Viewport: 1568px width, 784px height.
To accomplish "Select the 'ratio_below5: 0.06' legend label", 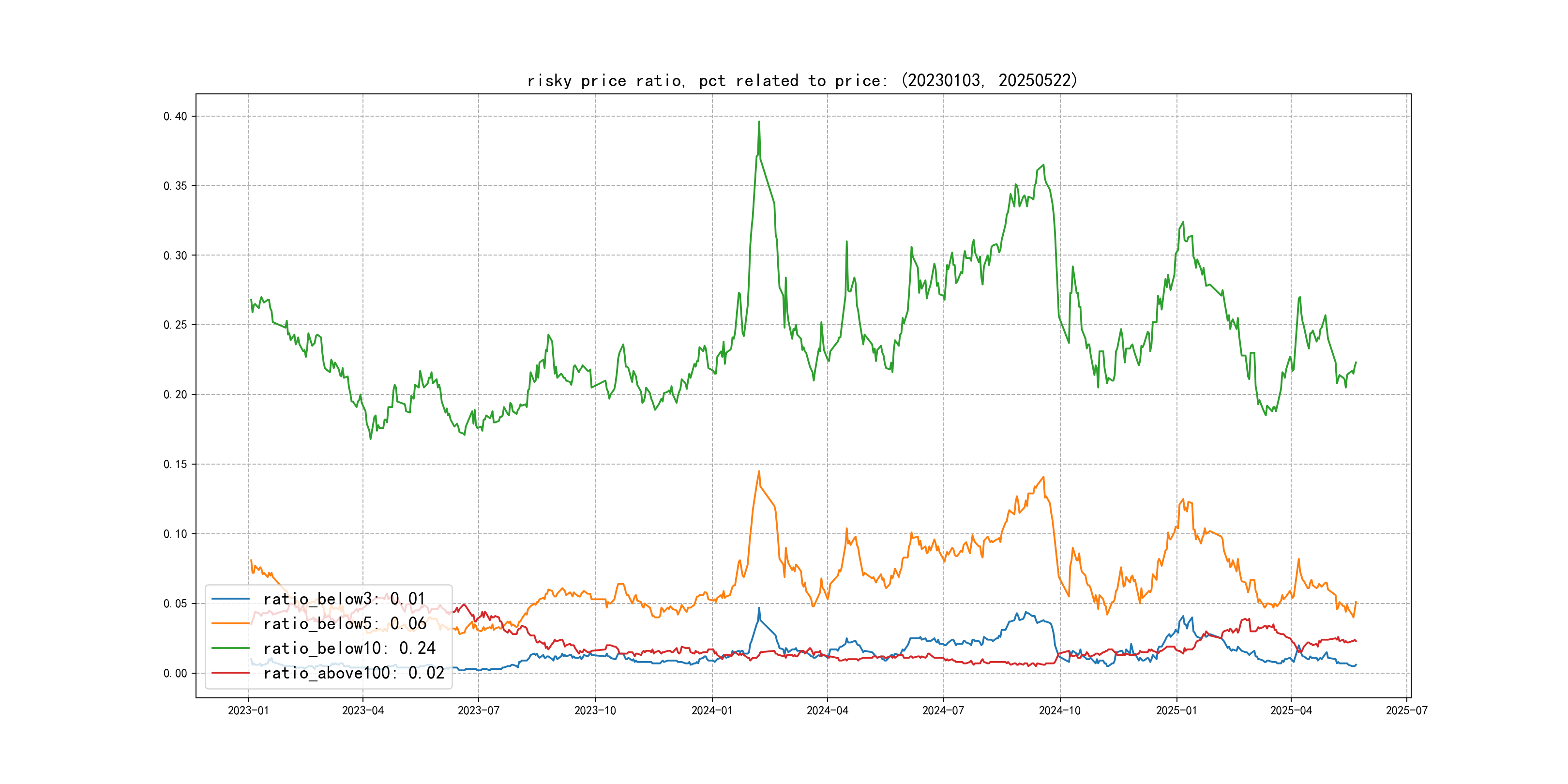I will [345, 623].
